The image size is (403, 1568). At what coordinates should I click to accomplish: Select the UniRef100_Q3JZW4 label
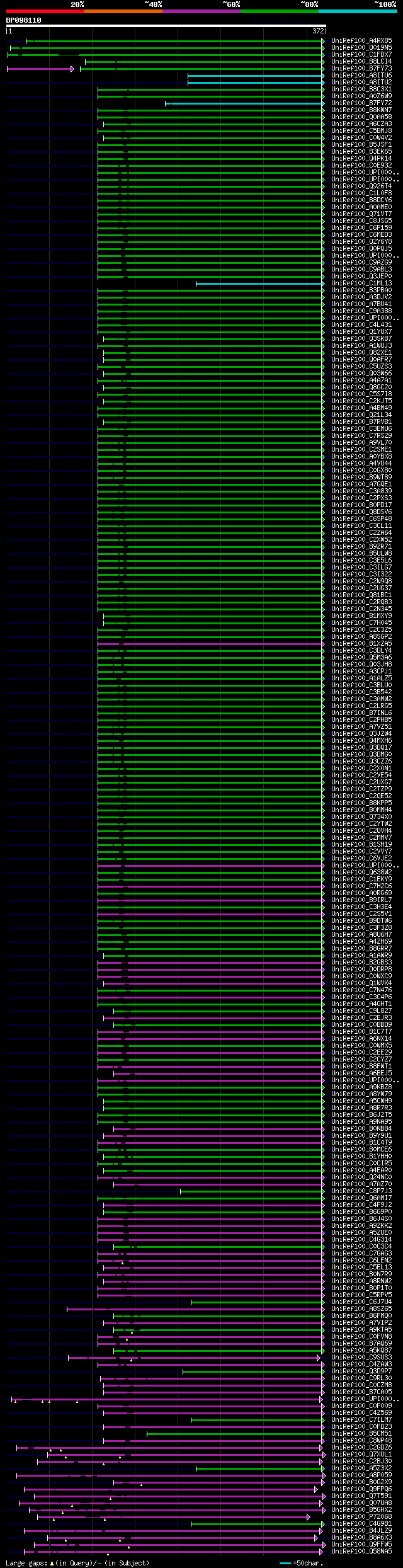click(361, 734)
